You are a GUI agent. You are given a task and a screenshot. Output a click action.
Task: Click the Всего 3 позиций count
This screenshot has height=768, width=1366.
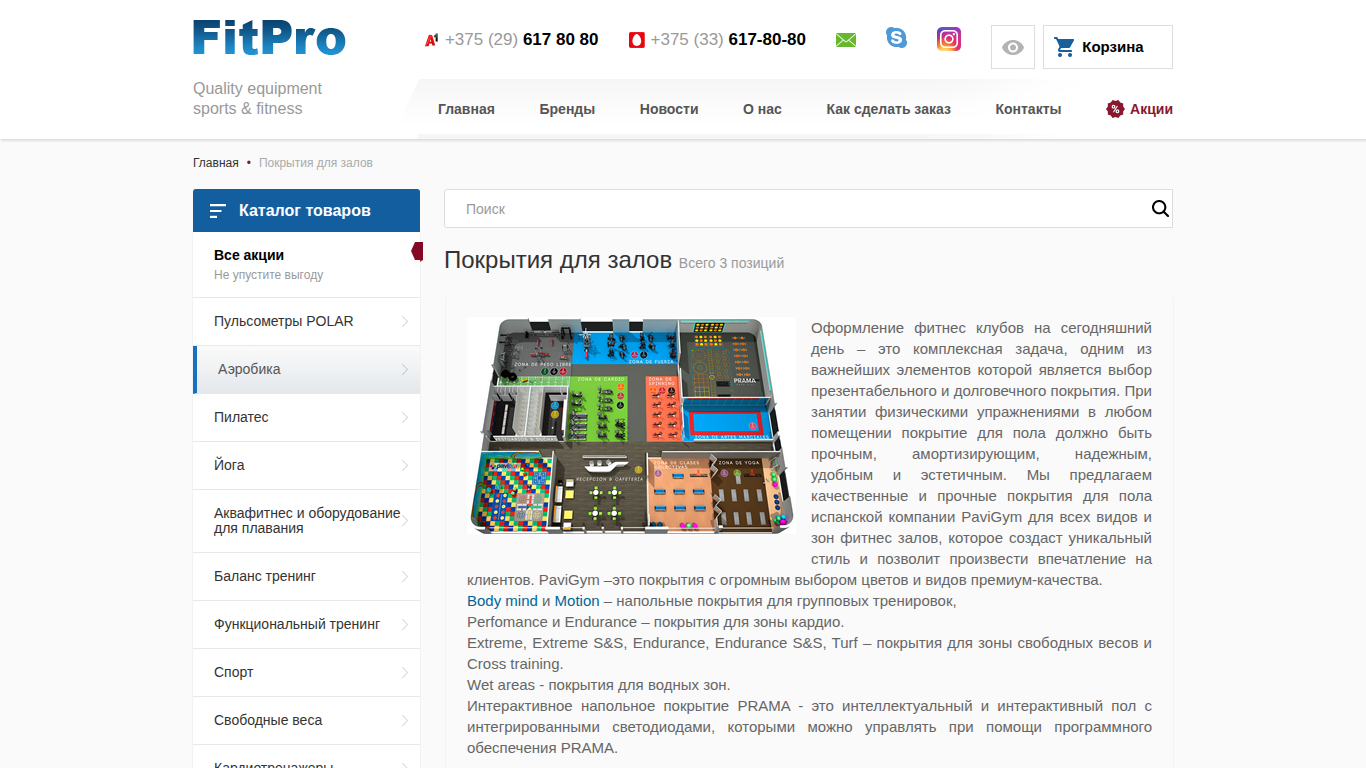[731, 263]
